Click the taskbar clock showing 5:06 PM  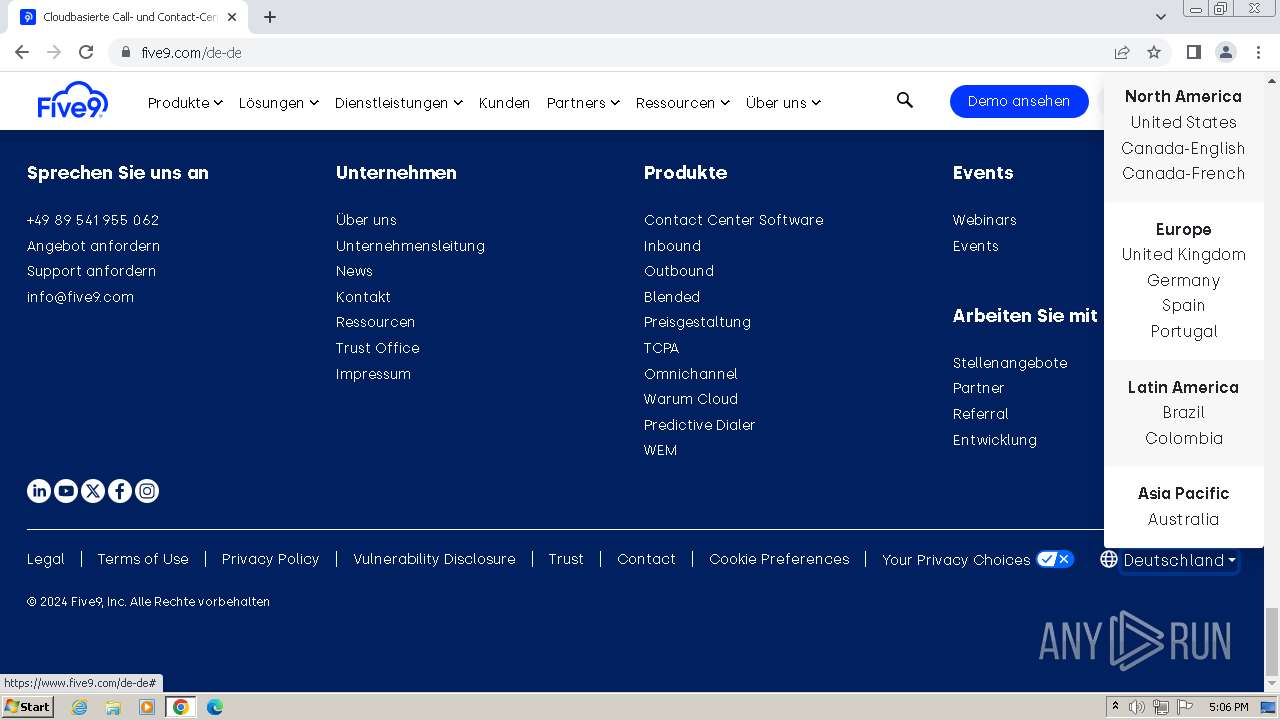pos(1228,707)
